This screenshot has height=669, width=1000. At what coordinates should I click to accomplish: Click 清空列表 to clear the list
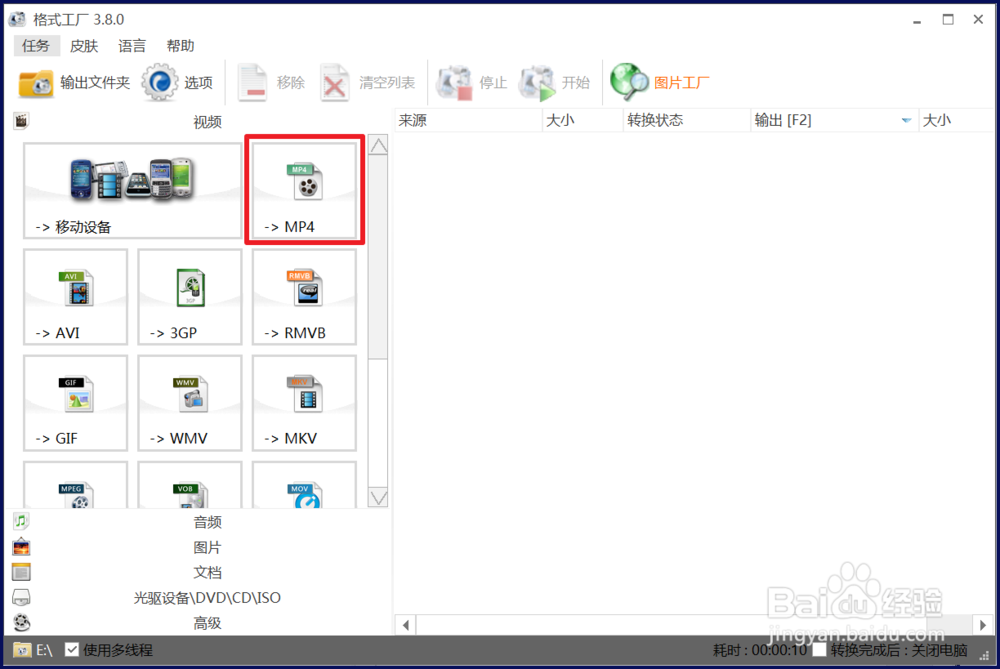[369, 83]
